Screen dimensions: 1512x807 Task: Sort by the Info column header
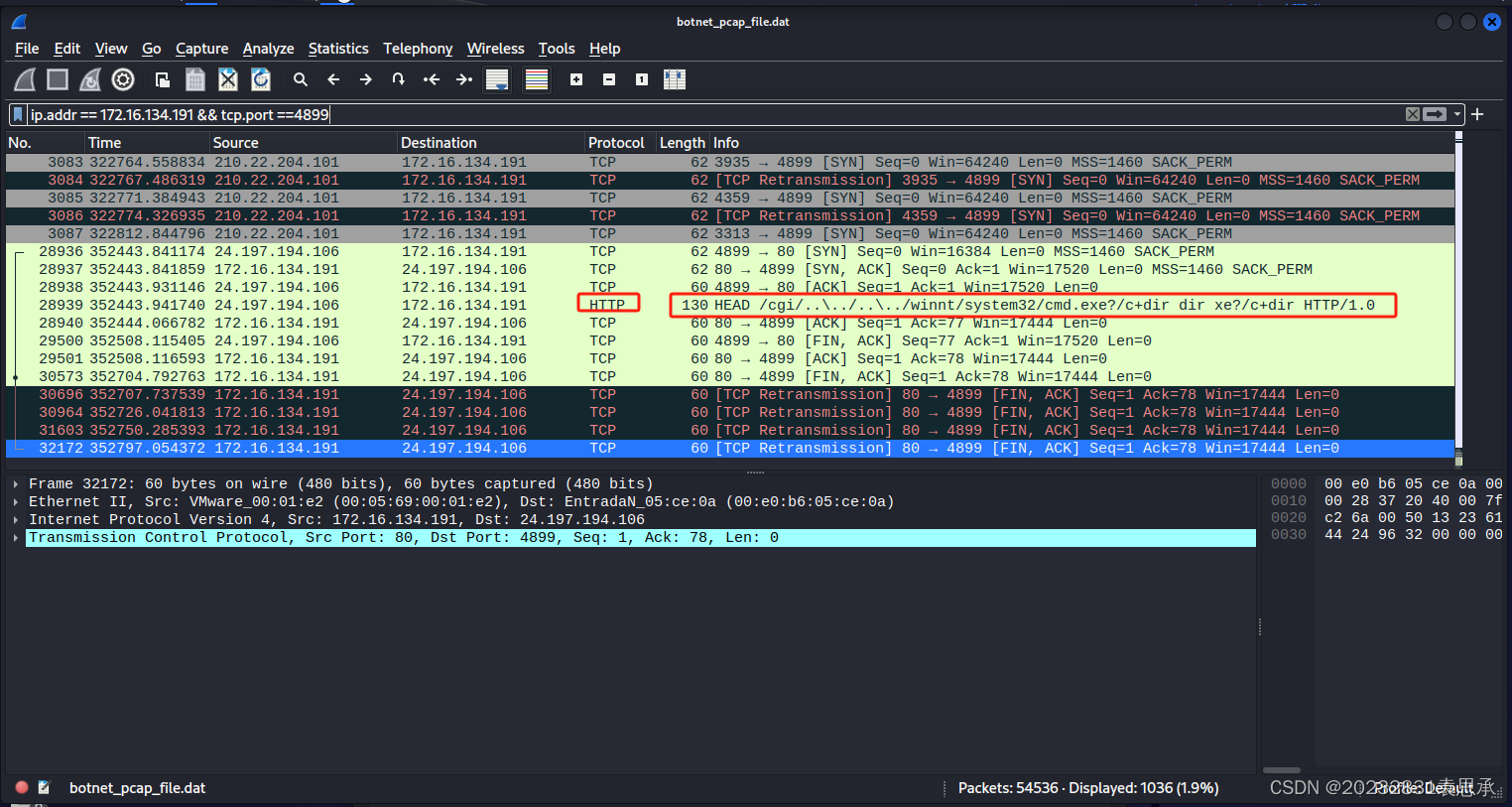pos(1081,143)
